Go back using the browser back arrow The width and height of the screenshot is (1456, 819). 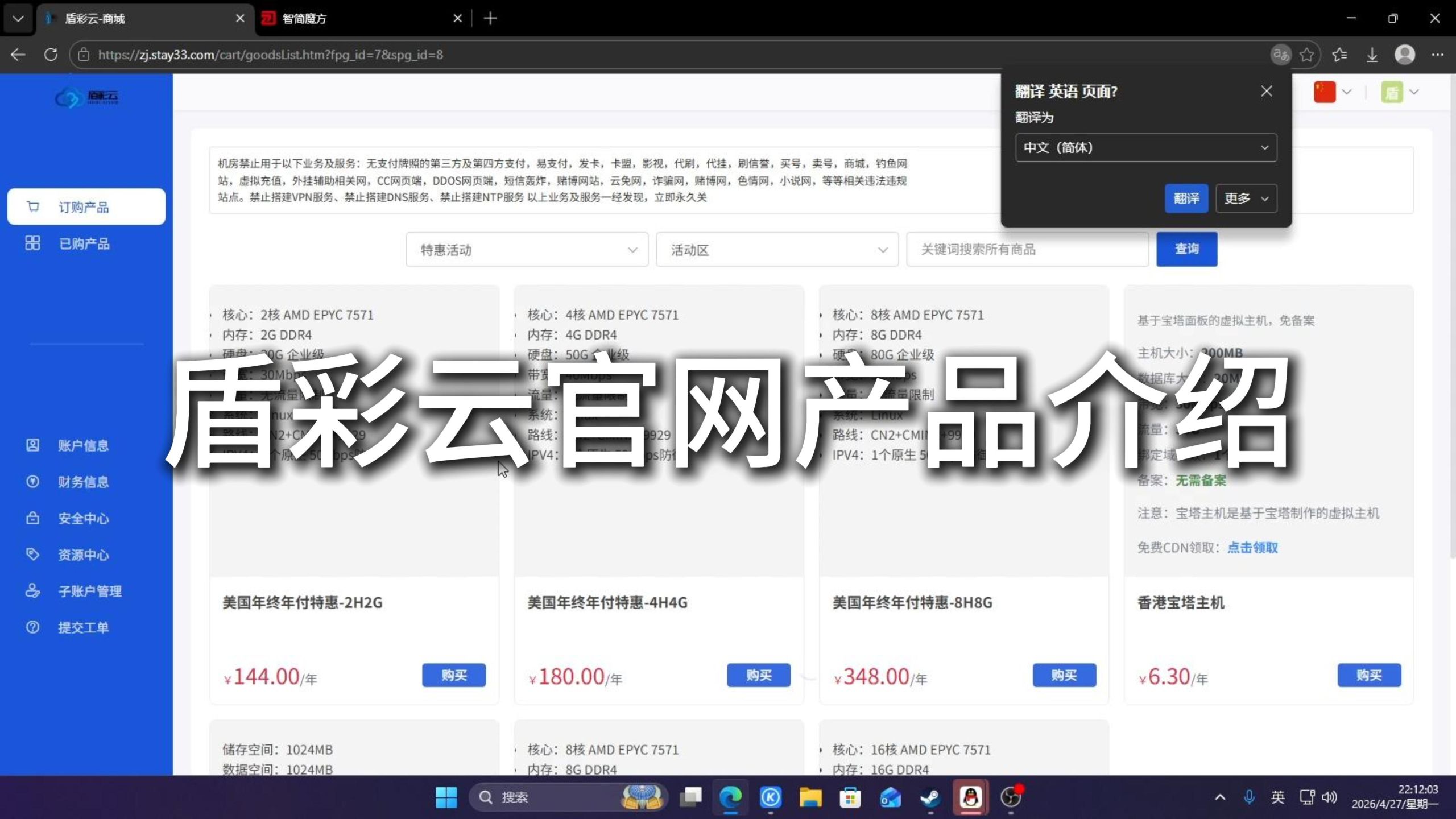(18, 55)
